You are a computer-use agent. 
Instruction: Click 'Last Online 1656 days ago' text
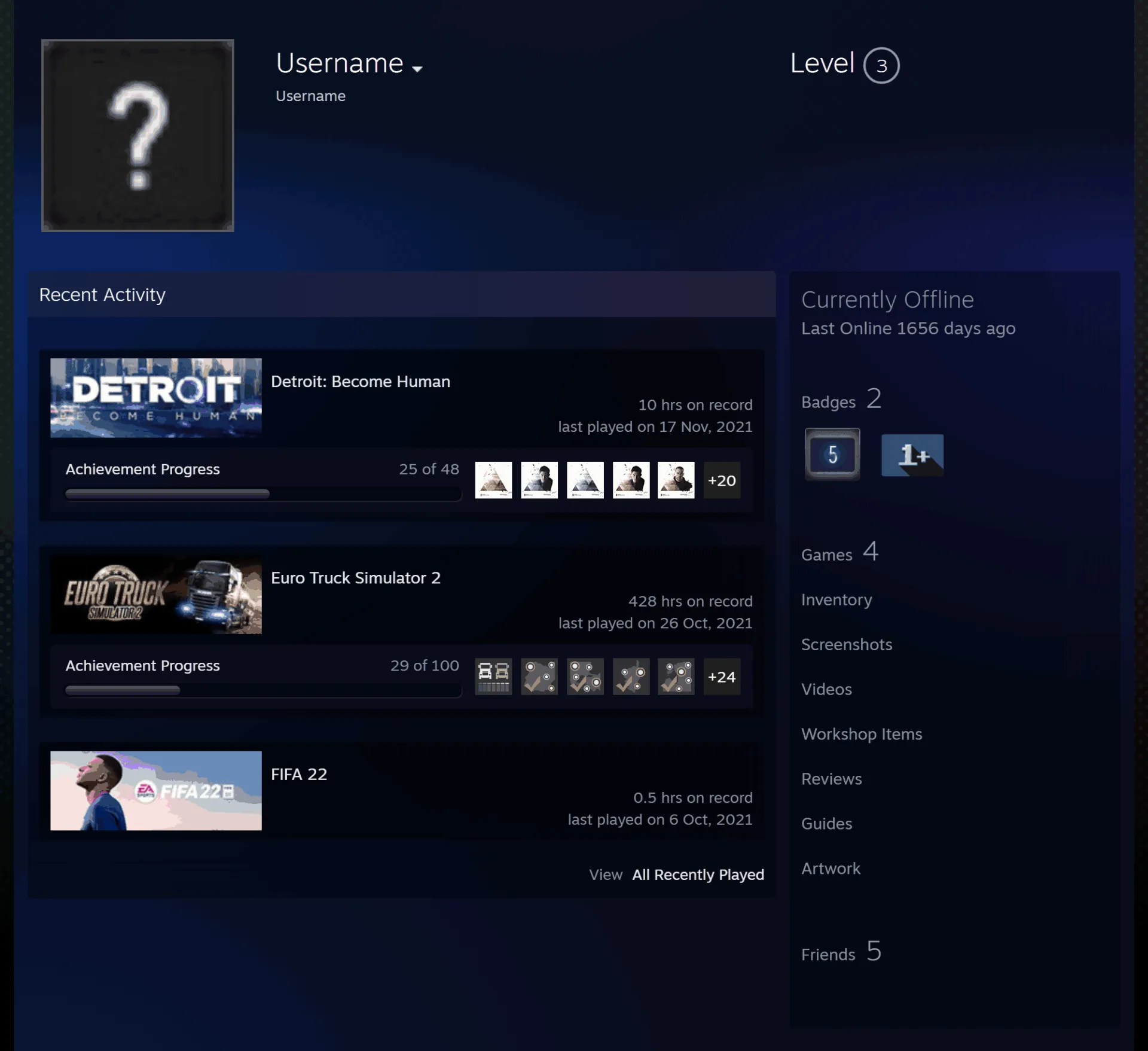tap(908, 328)
